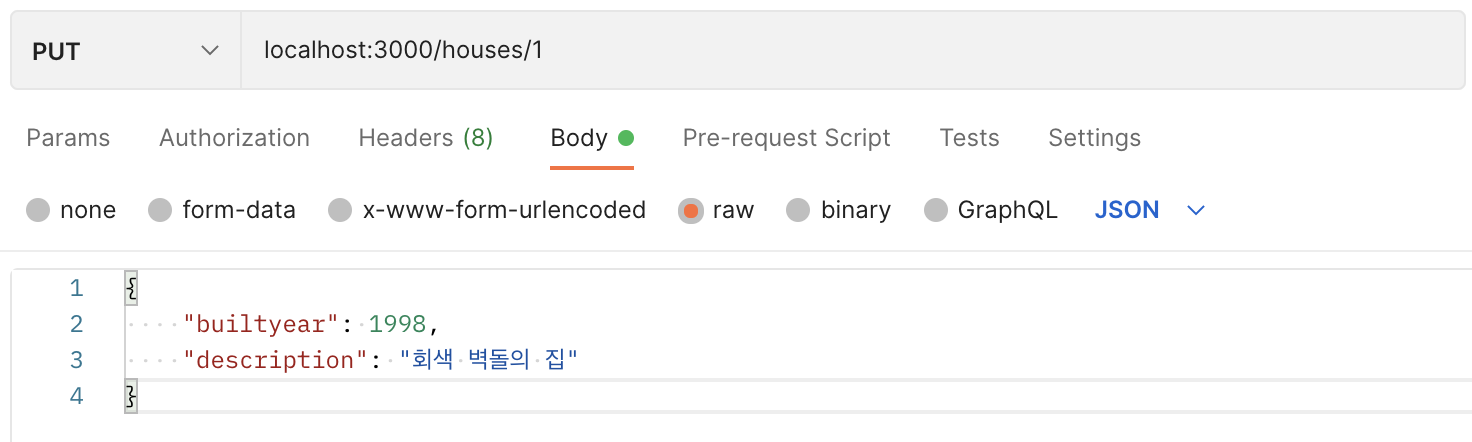
Task: Choose the form-data radio option
Action: pos(160,211)
